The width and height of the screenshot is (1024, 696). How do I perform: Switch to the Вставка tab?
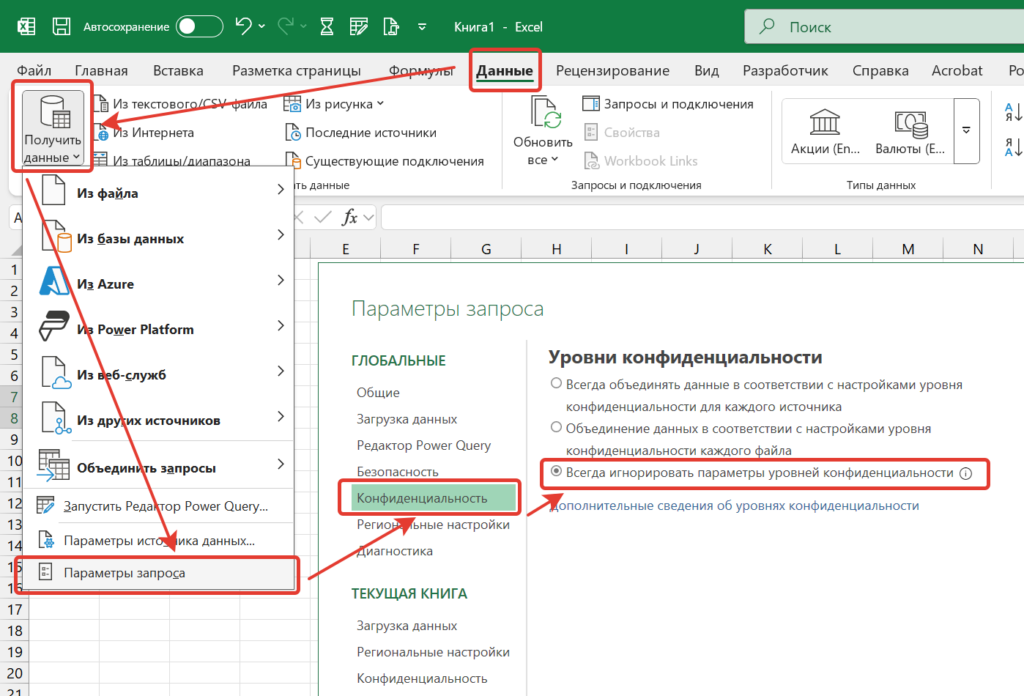(178, 71)
